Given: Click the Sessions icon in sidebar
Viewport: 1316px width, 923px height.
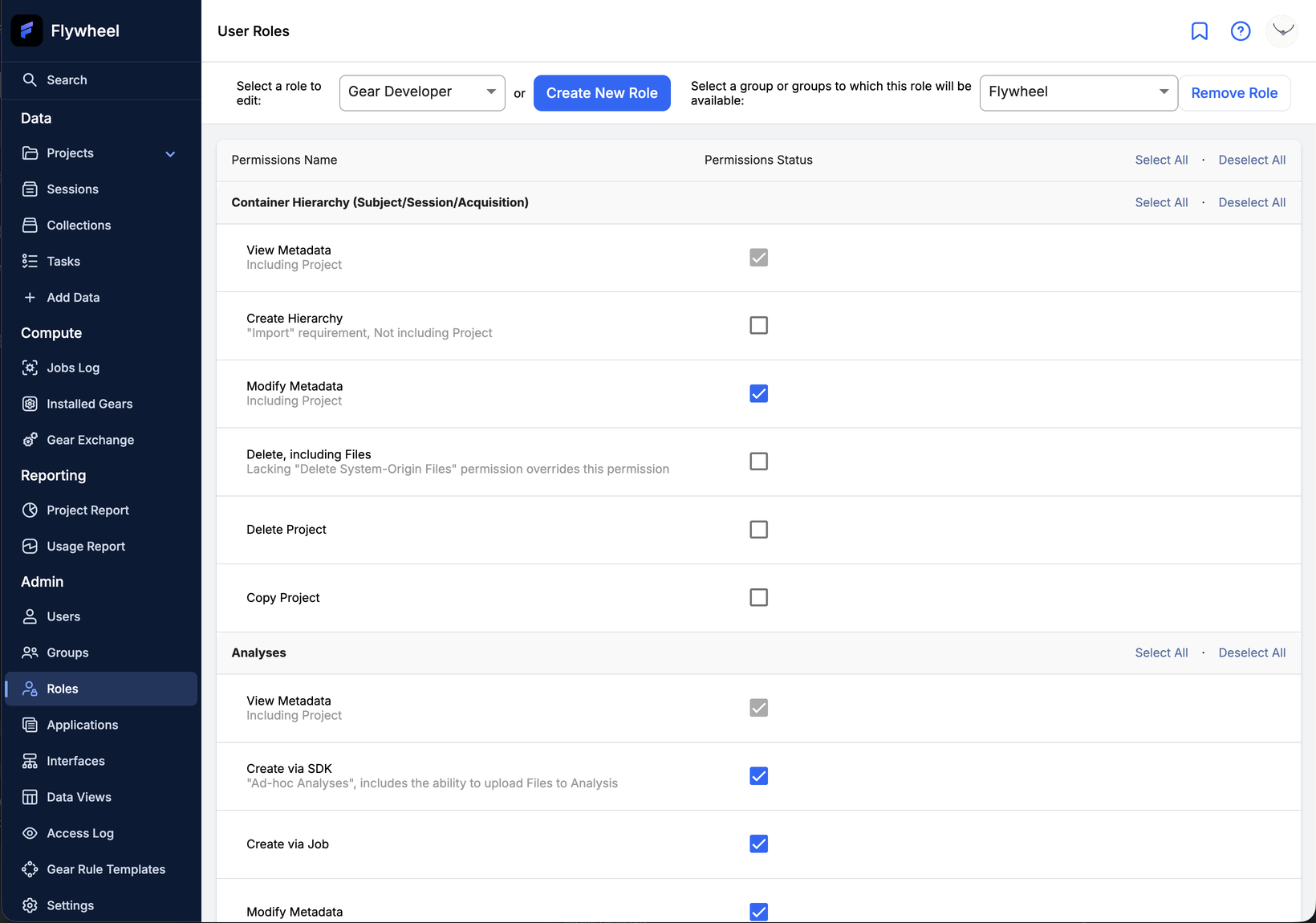Looking at the screenshot, I should [x=30, y=189].
